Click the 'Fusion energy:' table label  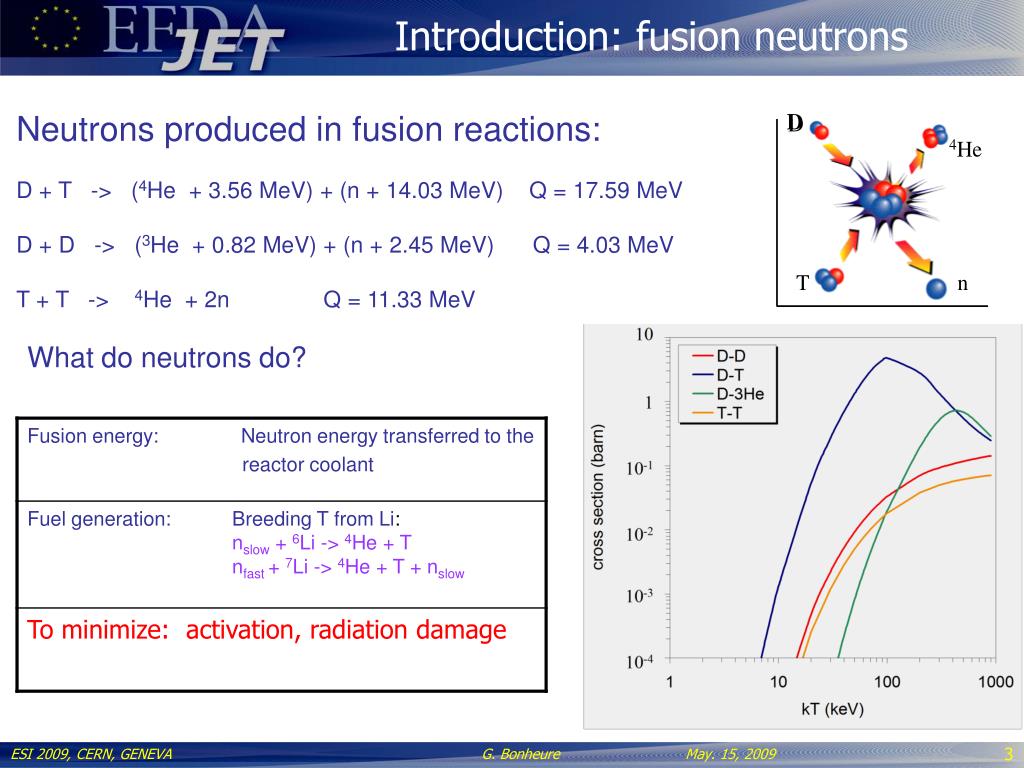point(93,436)
